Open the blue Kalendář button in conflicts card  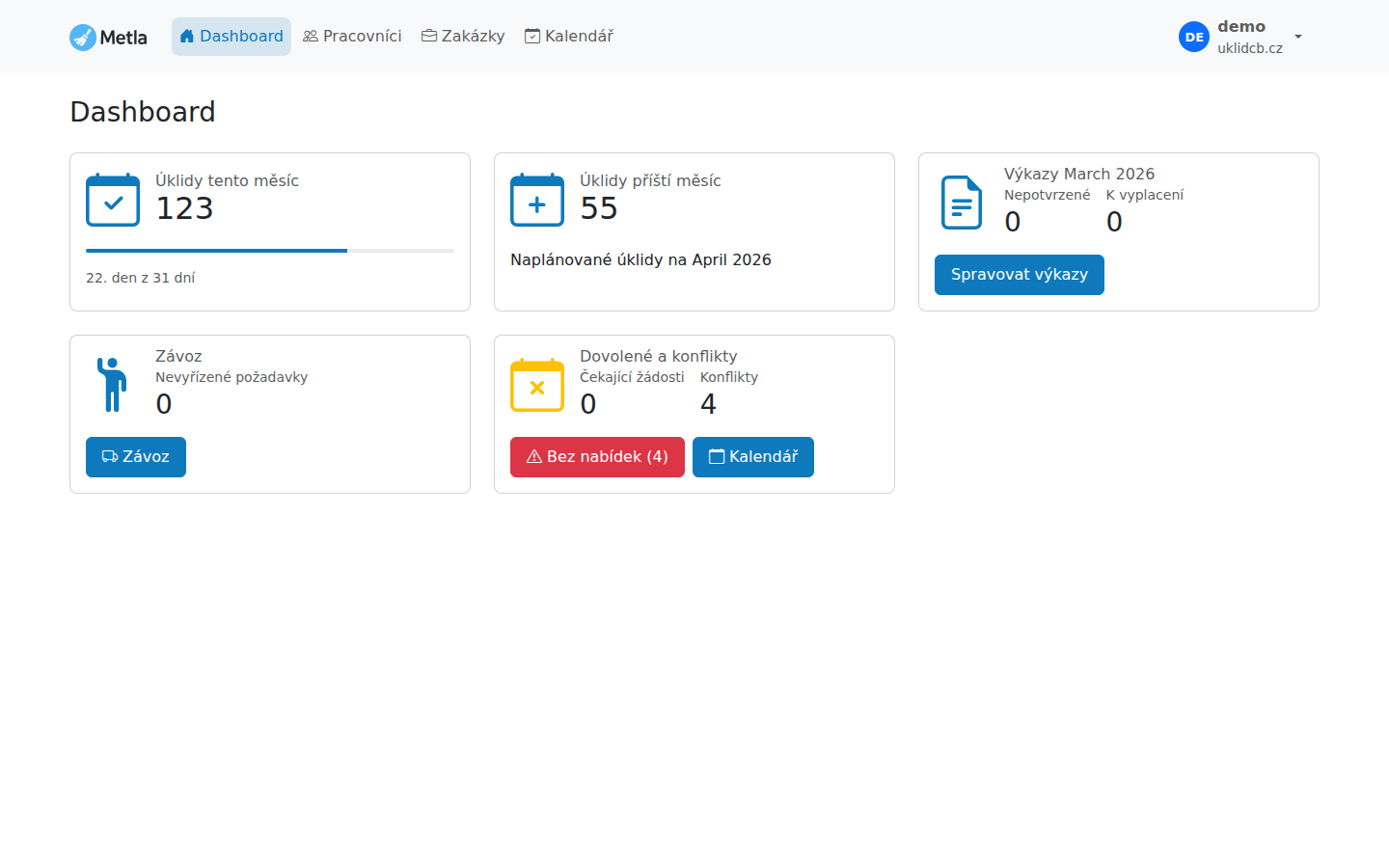[753, 457]
